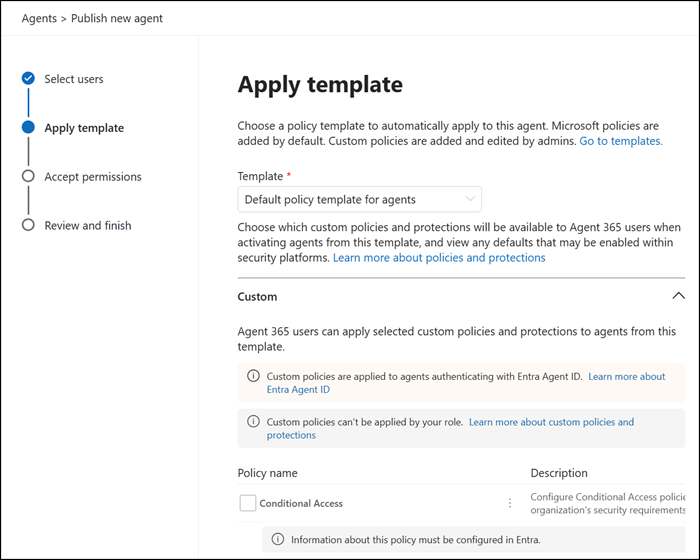Image resolution: width=700 pixels, height=560 pixels.
Task: Check the Conditional Access policy checkbox
Action: (x=248, y=503)
